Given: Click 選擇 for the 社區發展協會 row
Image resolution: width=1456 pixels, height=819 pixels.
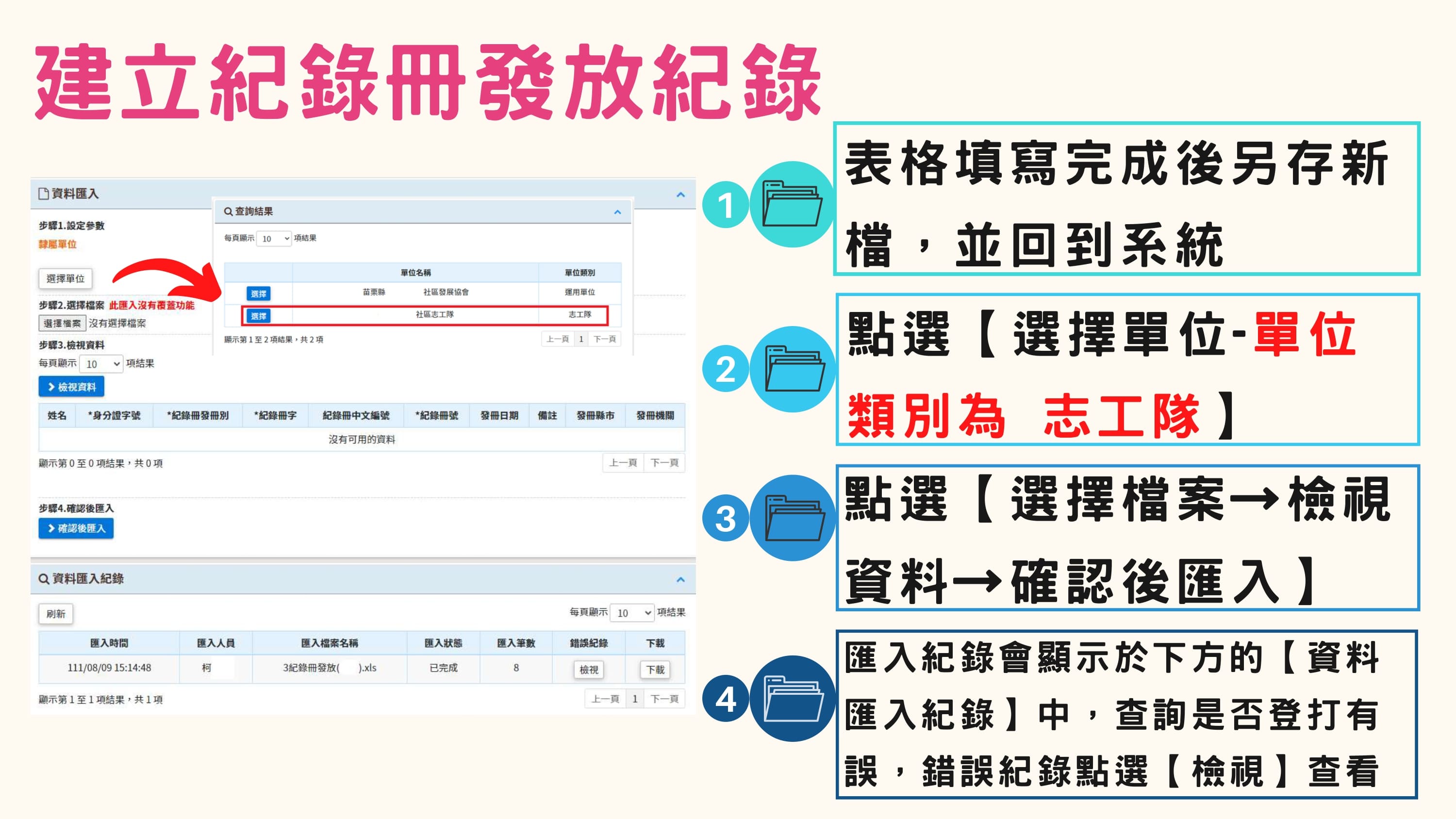Looking at the screenshot, I should click(258, 294).
